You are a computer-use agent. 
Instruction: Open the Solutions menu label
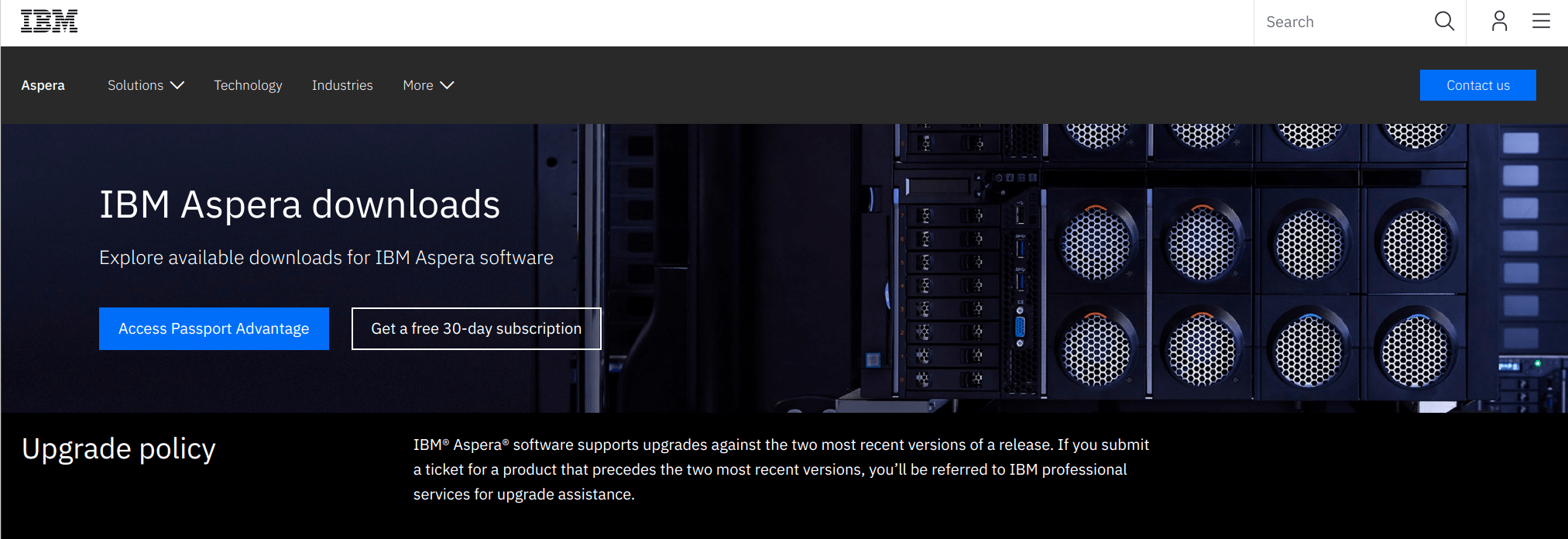coord(136,85)
